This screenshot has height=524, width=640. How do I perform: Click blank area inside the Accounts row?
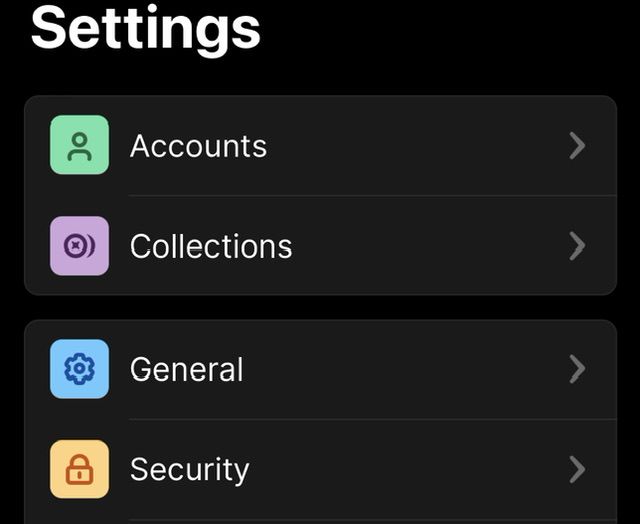pyautogui.click(x=420, y=146)
